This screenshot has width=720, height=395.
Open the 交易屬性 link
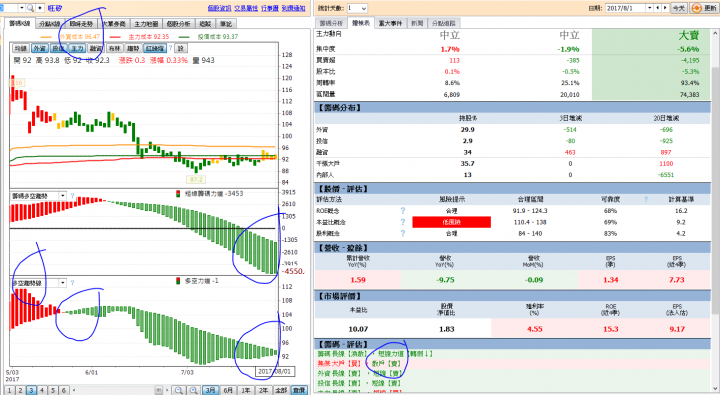(246, 8)
